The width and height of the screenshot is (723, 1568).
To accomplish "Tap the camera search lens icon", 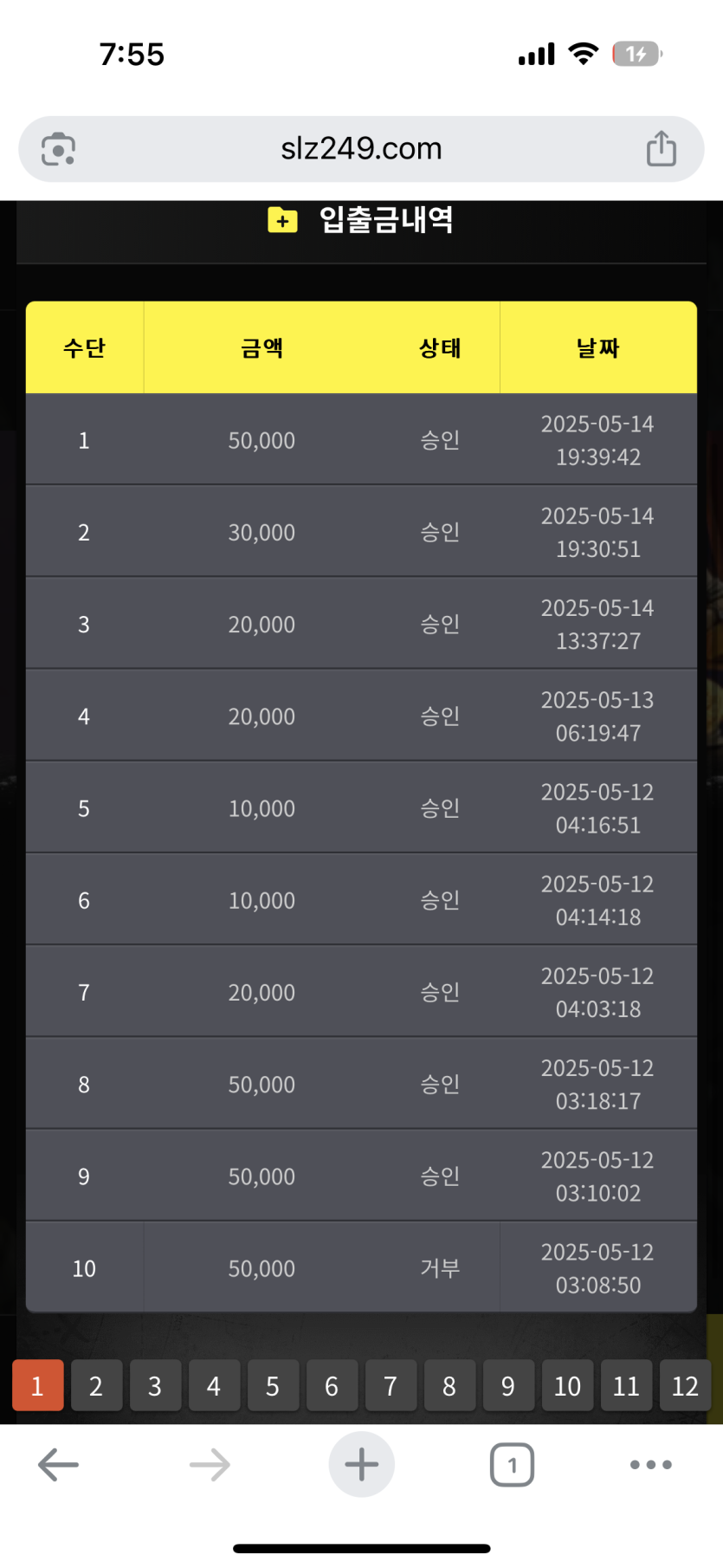I will (x=58, y=149).
